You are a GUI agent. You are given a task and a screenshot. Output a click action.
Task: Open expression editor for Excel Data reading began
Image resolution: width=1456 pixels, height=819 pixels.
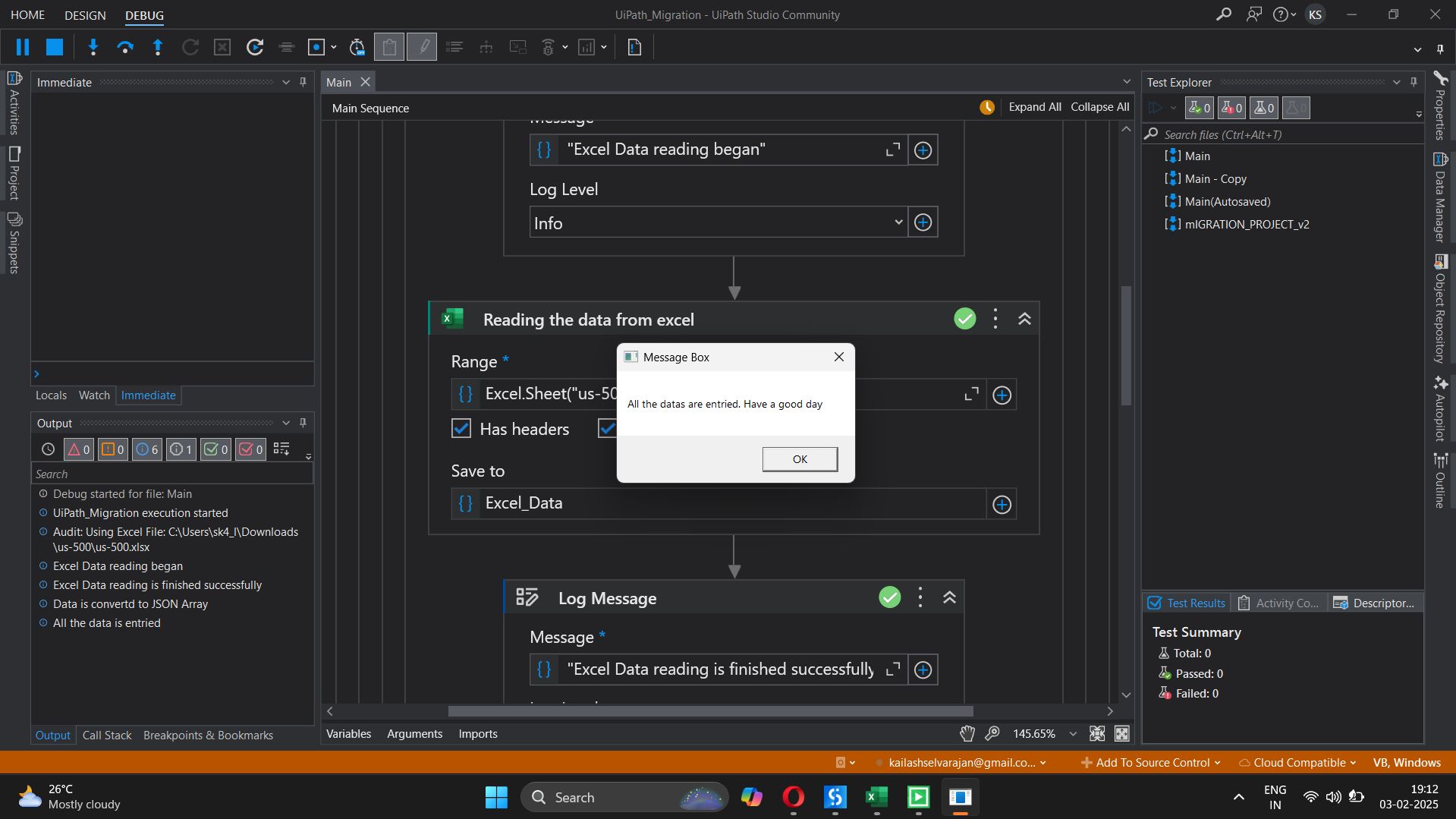coord(893,150)
